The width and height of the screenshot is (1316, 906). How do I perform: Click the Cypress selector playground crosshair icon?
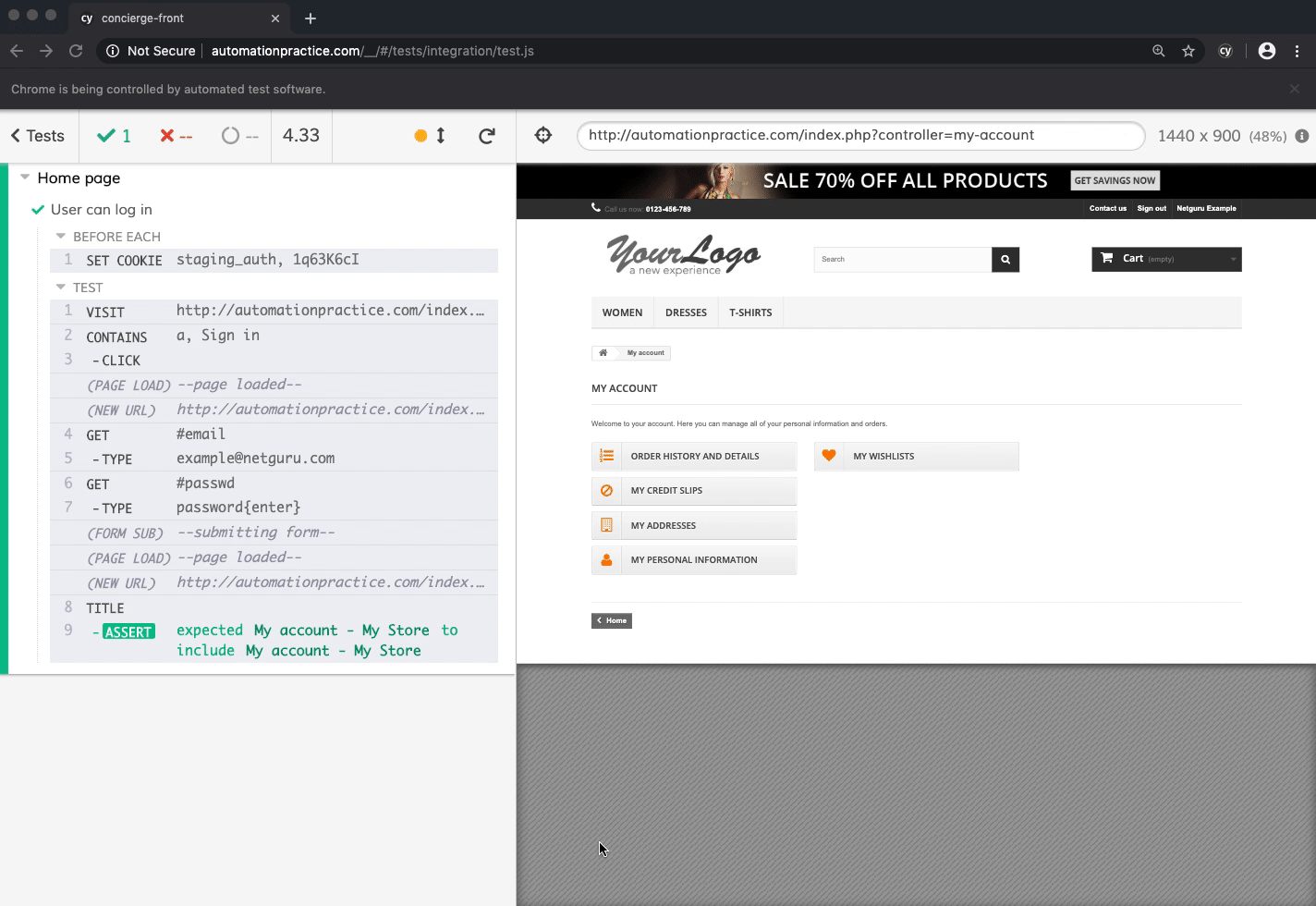point(543,136)
